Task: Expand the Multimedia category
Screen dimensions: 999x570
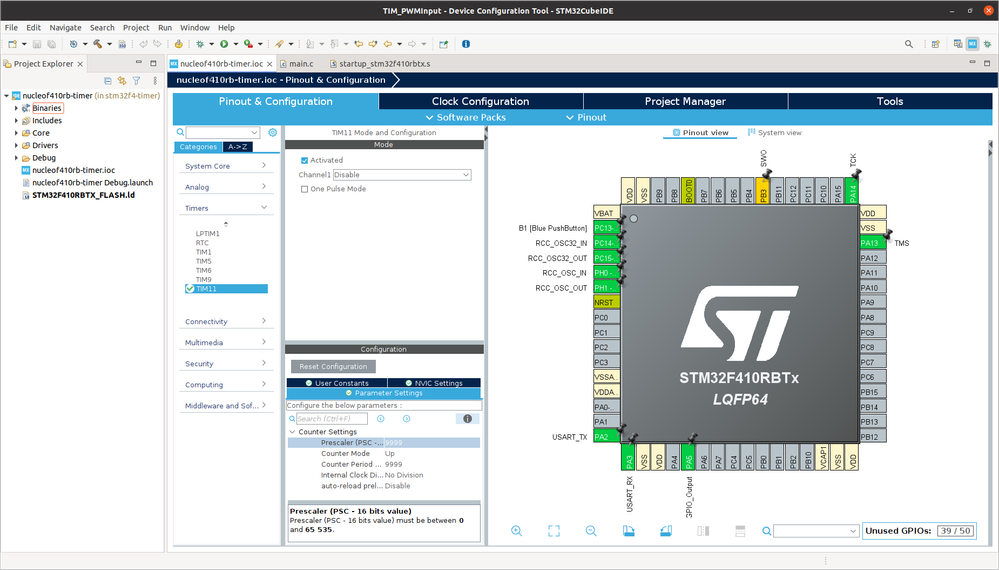Action: (x=226, y=342)
